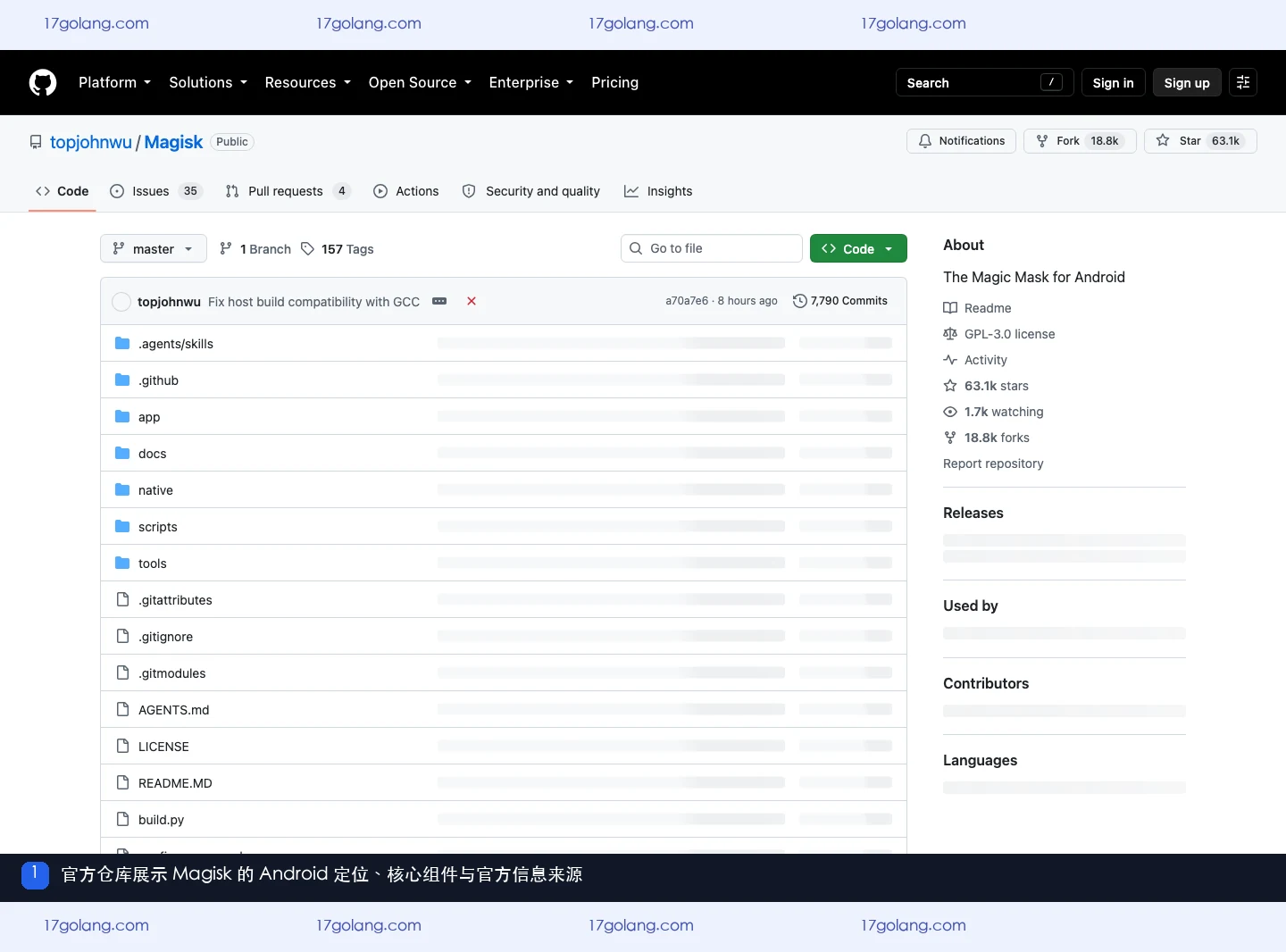This screenshot has height=952, width=1286.
Task: Click the repository icon beside topjohnwu
Action: click(36, 142)
